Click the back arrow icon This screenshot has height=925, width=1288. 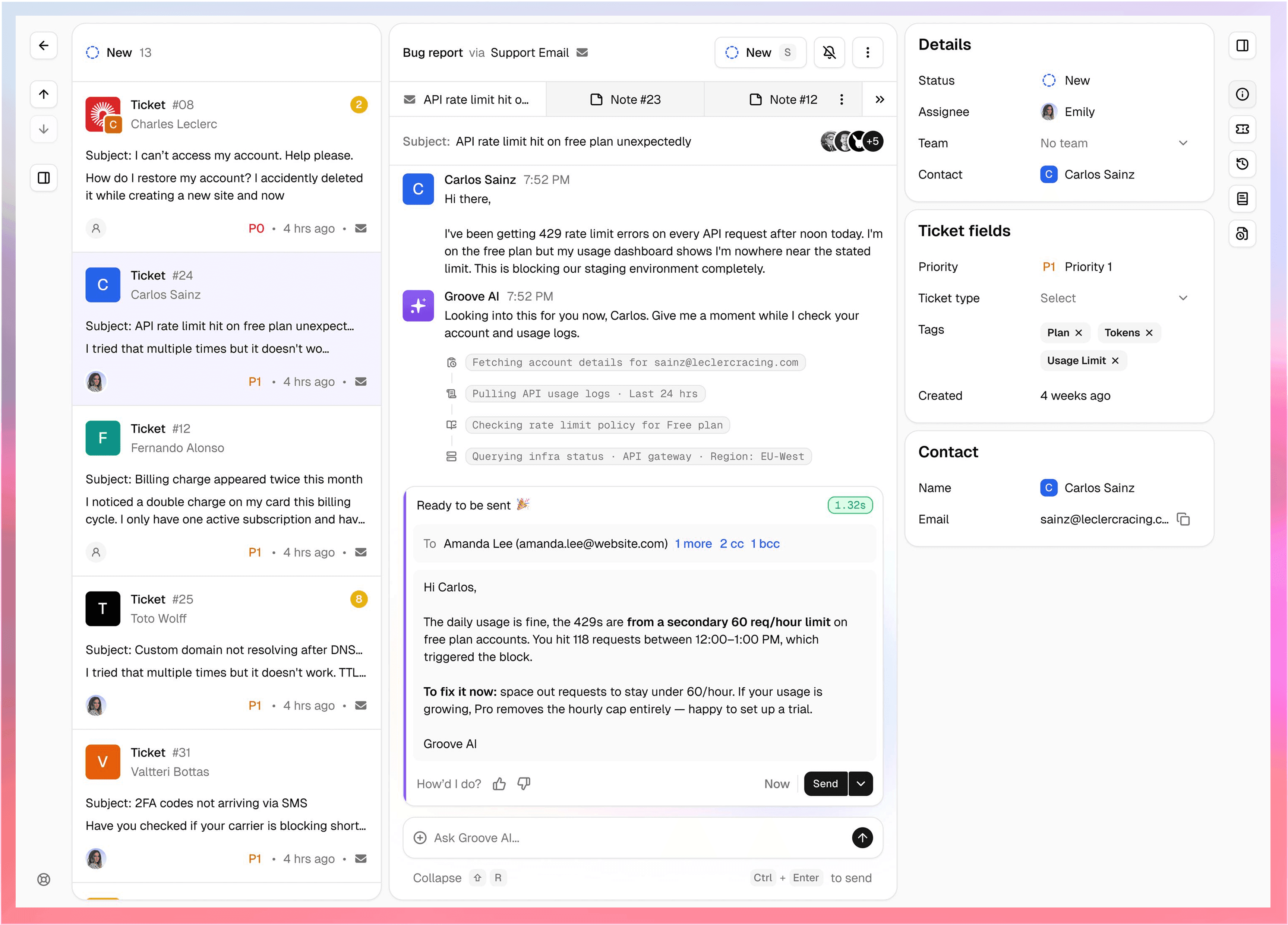pyautogui.click(x=44, y=45)
